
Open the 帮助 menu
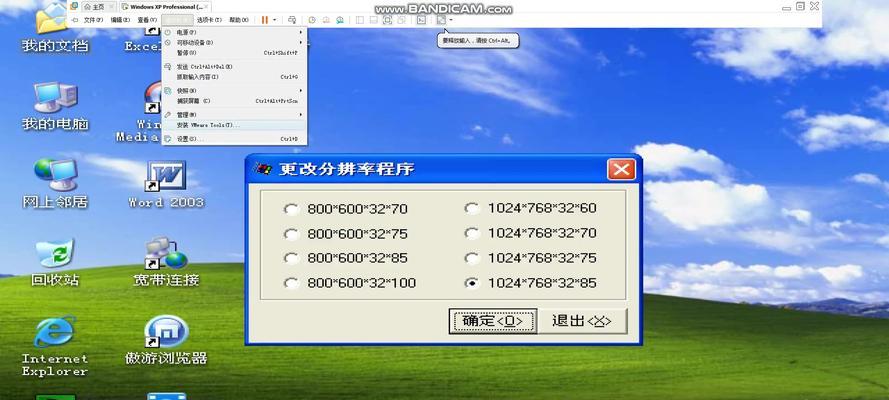click(239, 20)
